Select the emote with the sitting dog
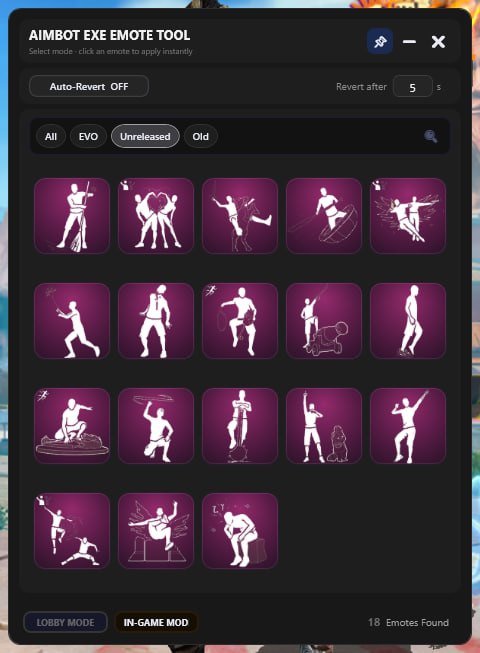480x653 pixels. (x=324, y=426)
